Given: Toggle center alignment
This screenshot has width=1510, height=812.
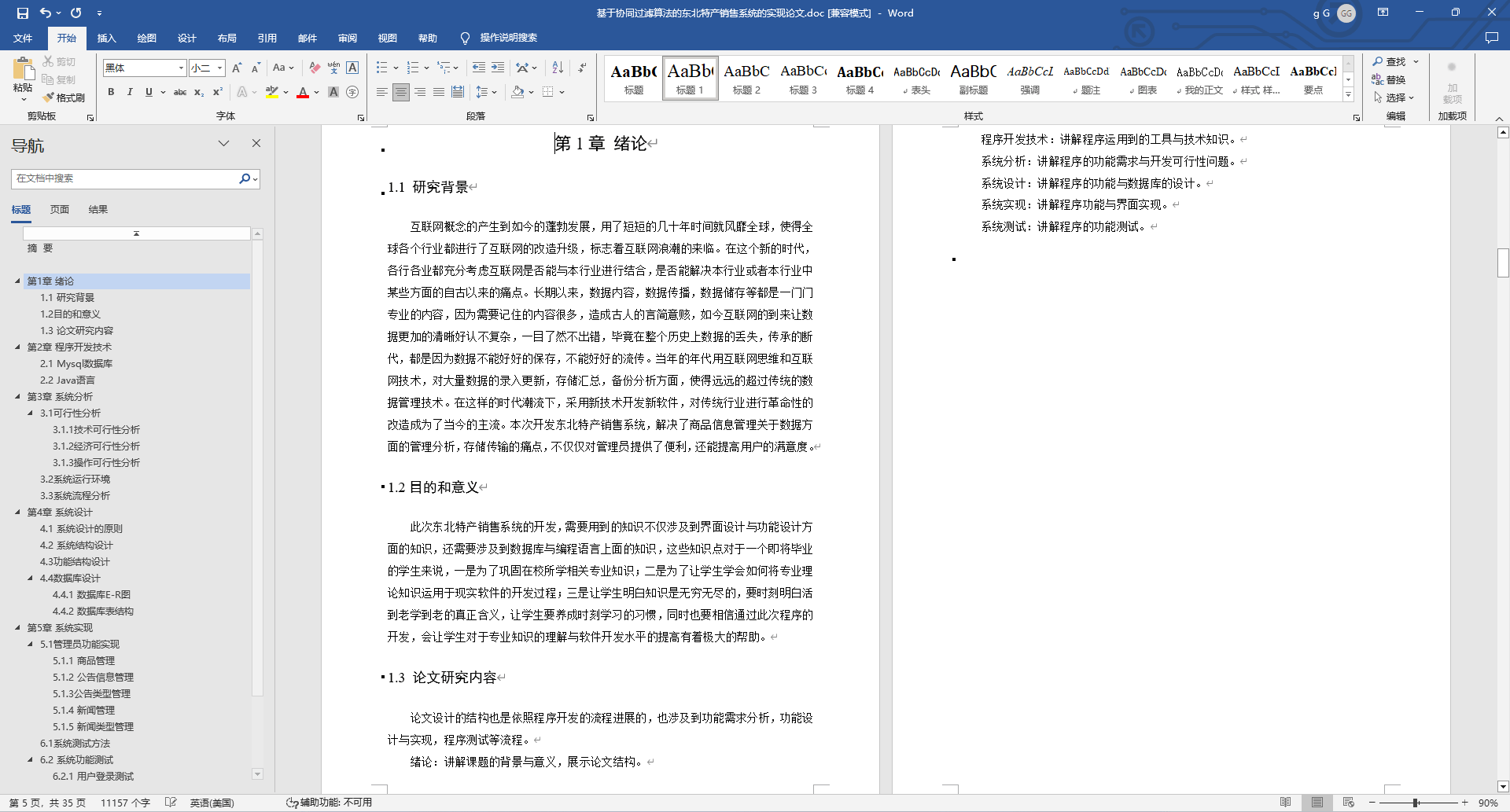Looking at the screenshot, I should tap(400, 92).
